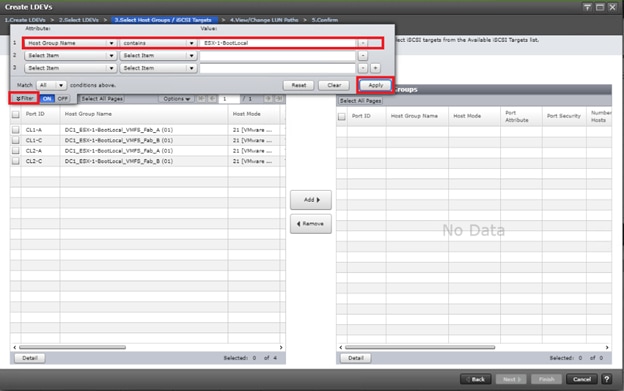The width and height of the screenshot is (624, 391).
Task: Go to wizard step 2.Select LDEVs
Action: [x=79, y=20]
